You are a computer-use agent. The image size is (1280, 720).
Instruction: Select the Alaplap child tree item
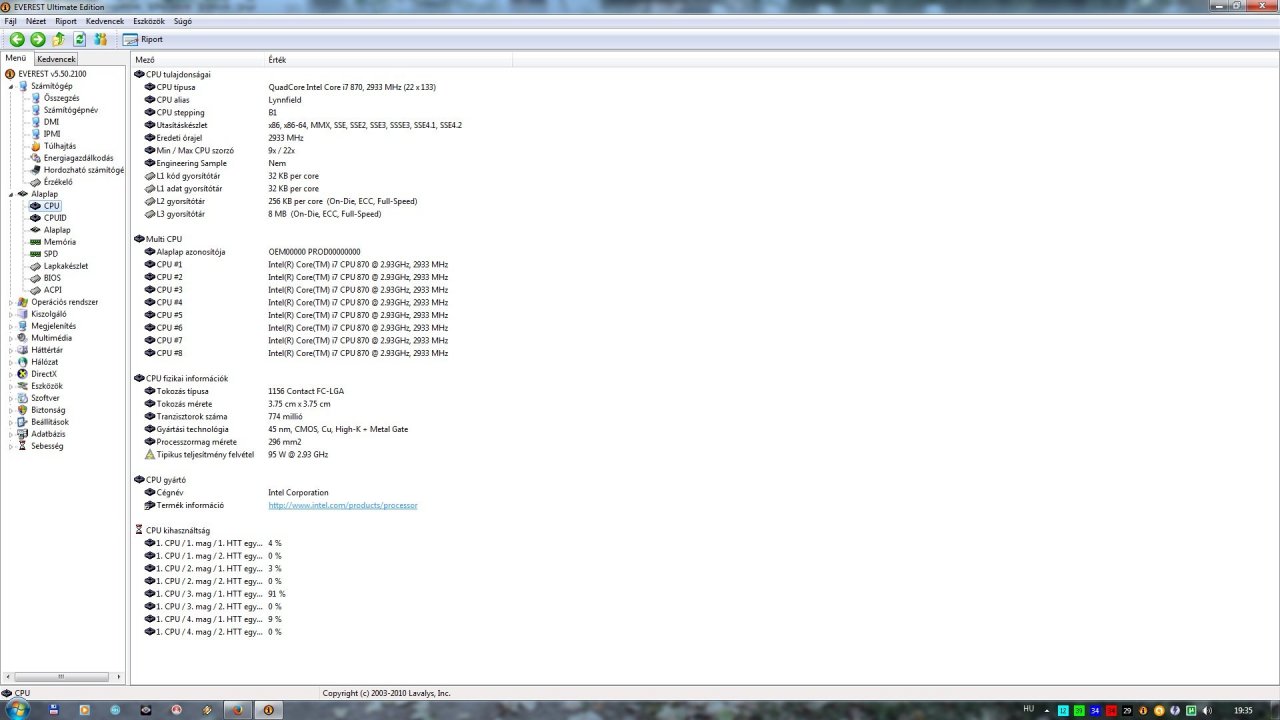point(57,230)
